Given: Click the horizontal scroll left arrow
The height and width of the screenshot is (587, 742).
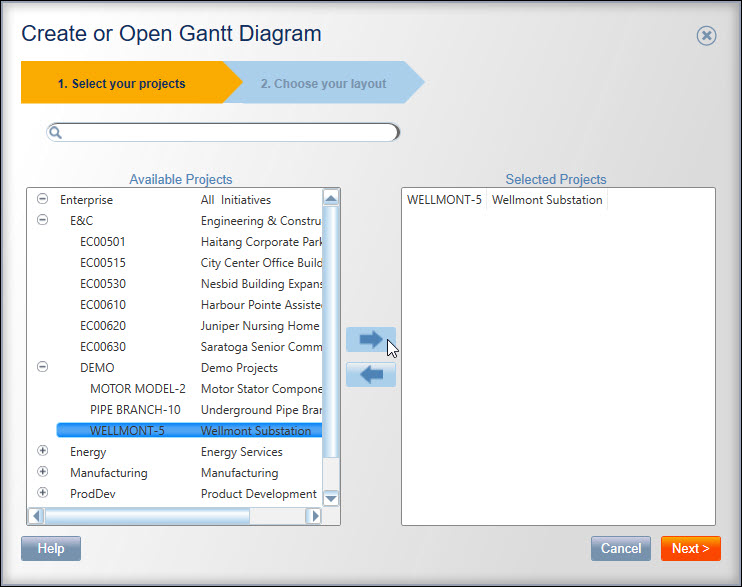Looking at the screenshot, I should click(36, 516).
